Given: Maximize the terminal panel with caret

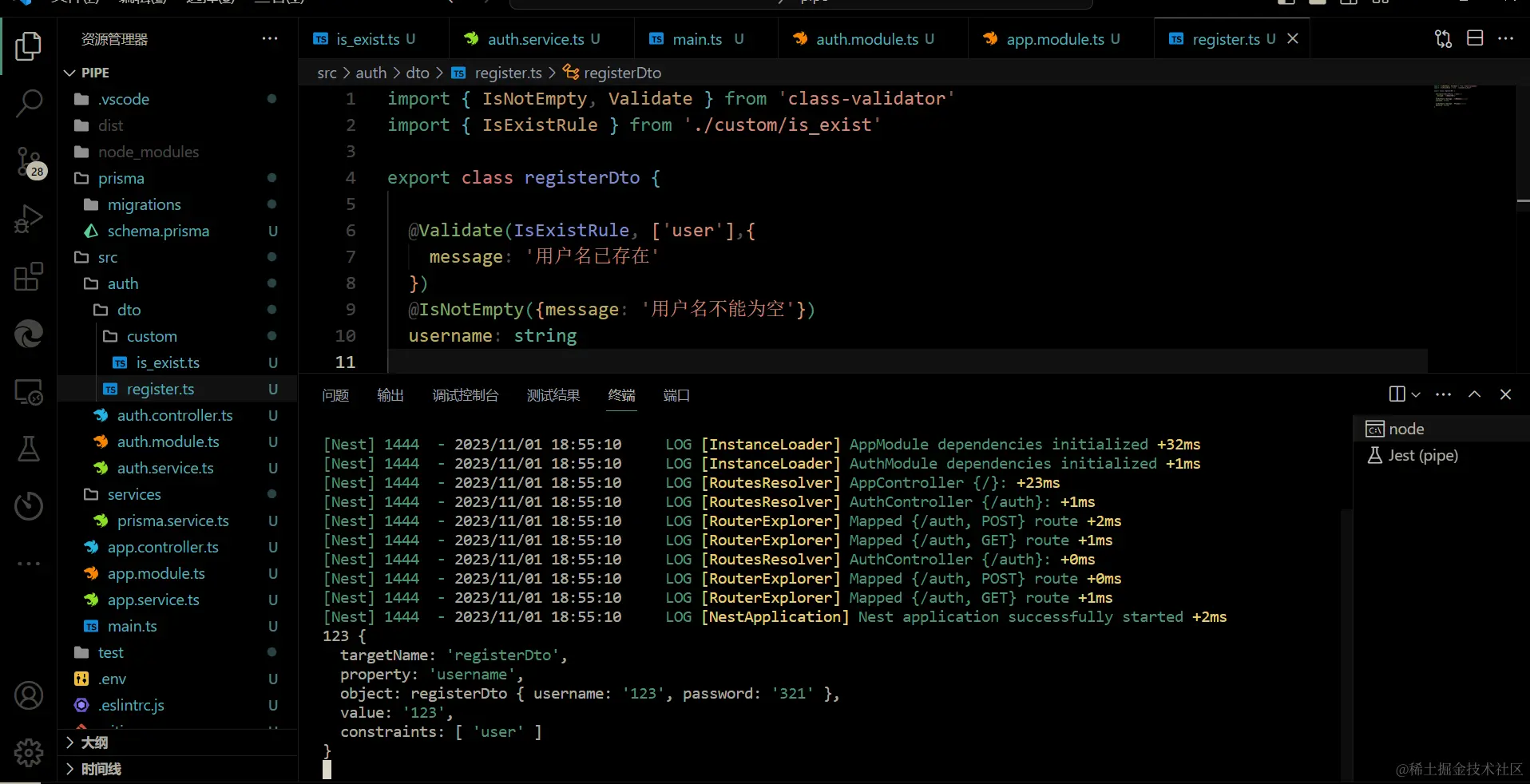Looking at the screenshot, I should click(x=1475, y=394).
